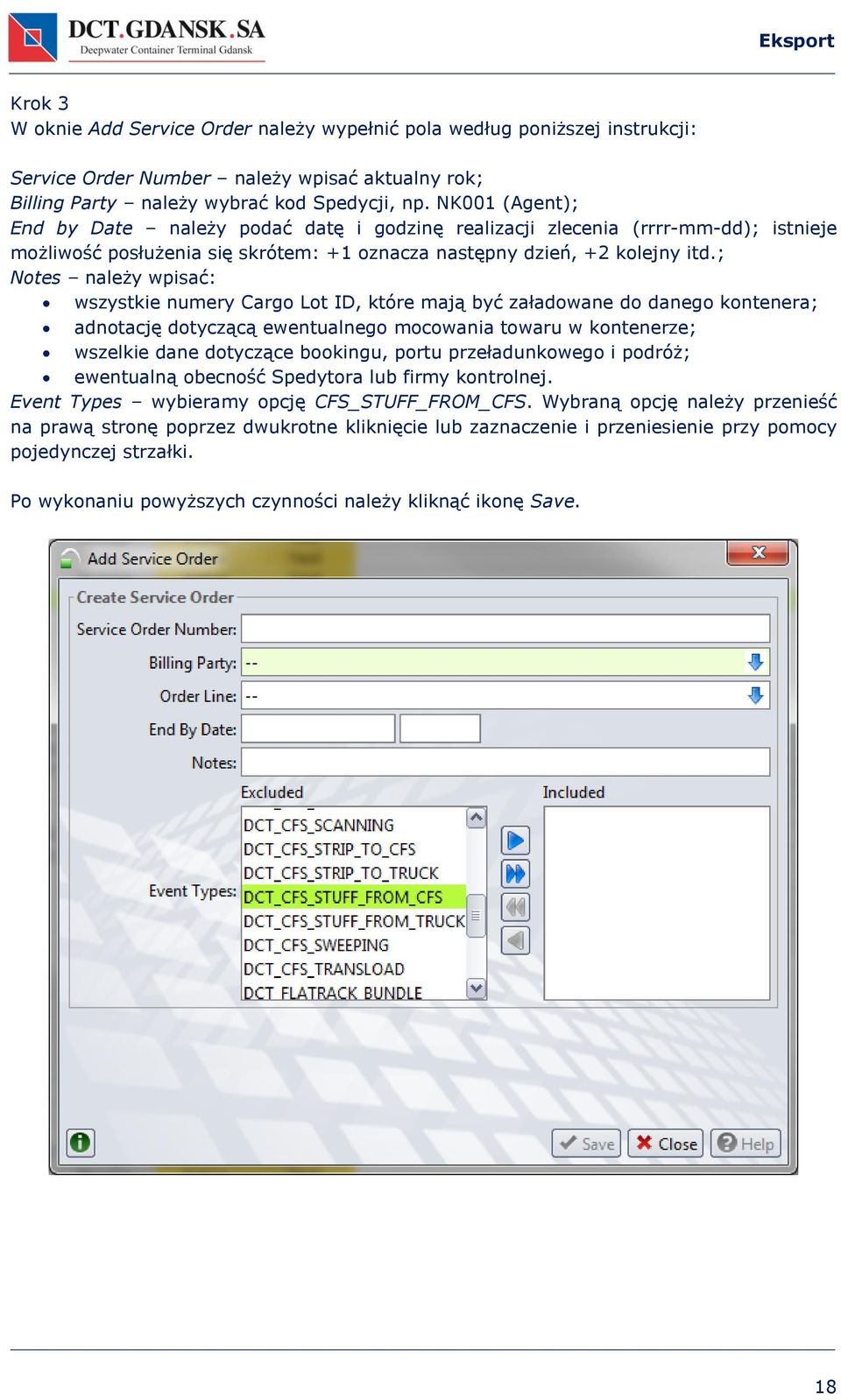The image size is (841, 1400).
Task: Click the single left arrow remove button
Action: pos(515,940)
